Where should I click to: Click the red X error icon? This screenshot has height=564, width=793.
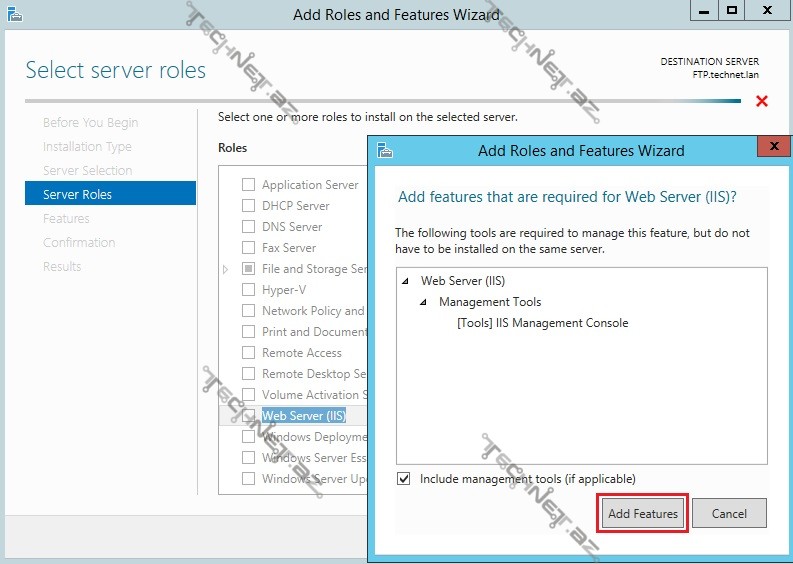762,101
